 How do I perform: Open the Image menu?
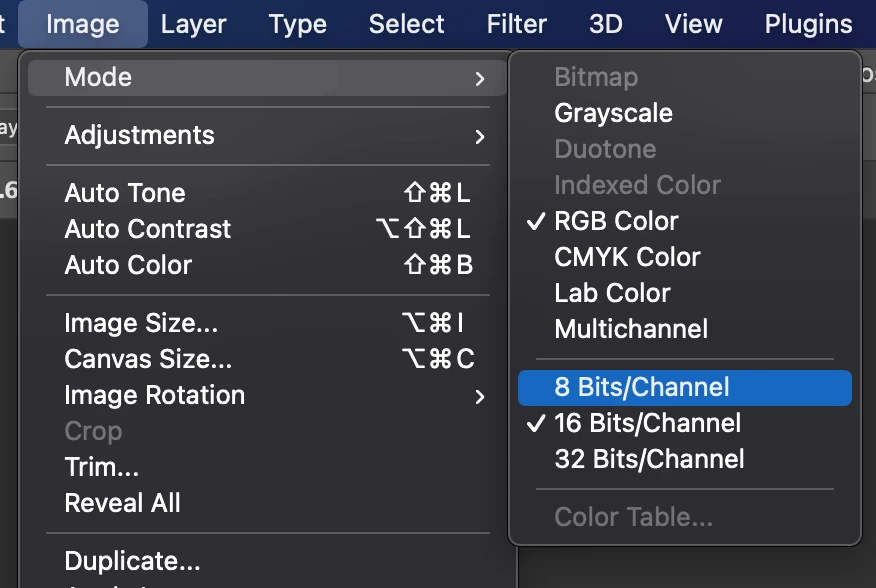[x=83, y=24]
